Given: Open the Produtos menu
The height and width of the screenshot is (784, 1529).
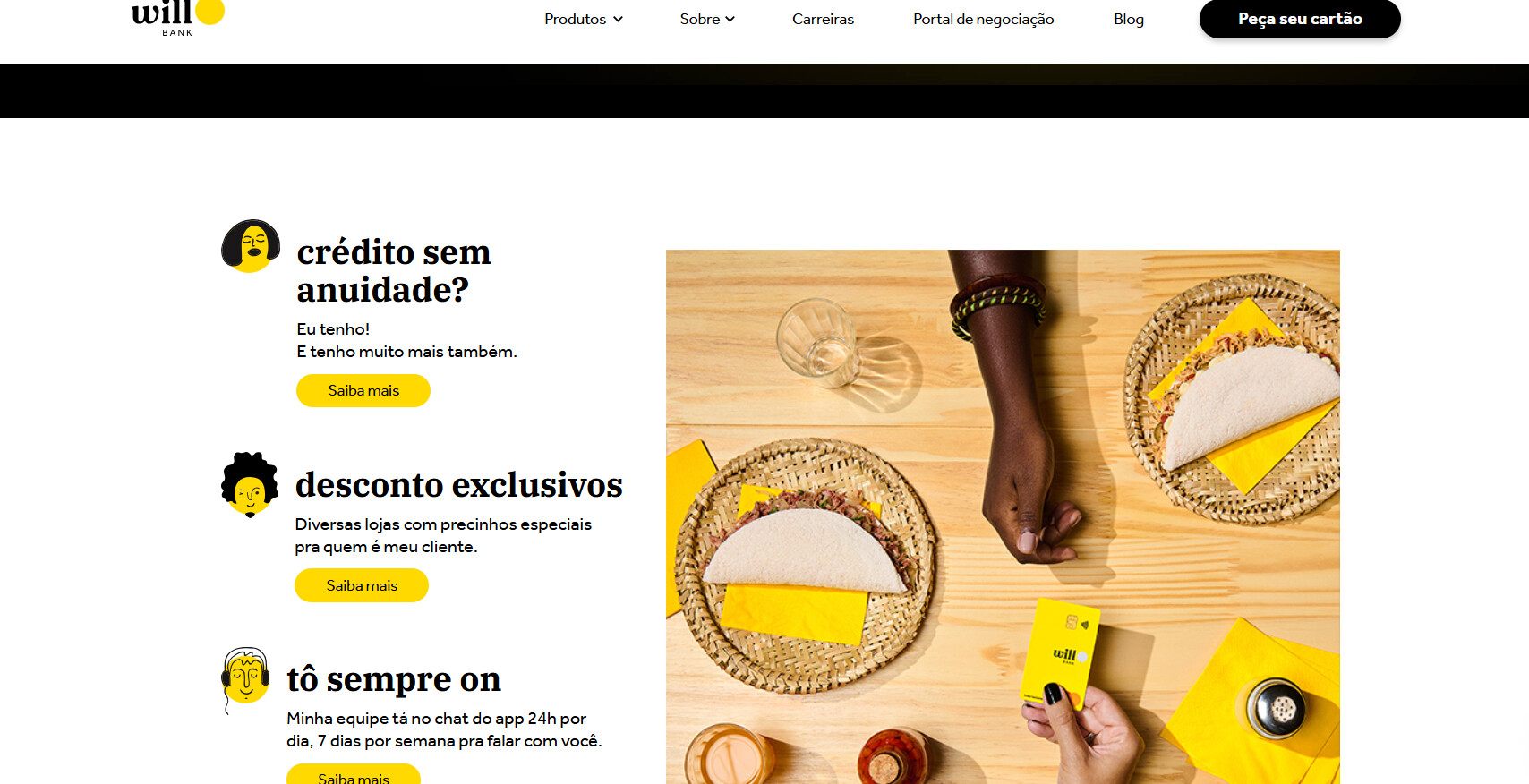Looking at the screenshot, I should coord(584,19).
